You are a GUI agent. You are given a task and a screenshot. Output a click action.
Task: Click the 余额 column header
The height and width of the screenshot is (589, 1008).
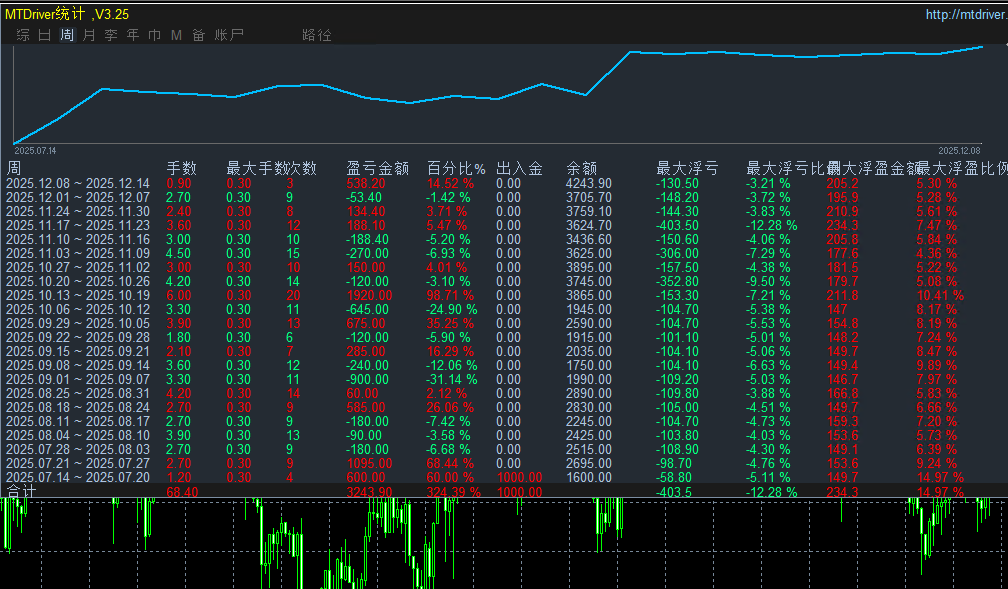582,168
